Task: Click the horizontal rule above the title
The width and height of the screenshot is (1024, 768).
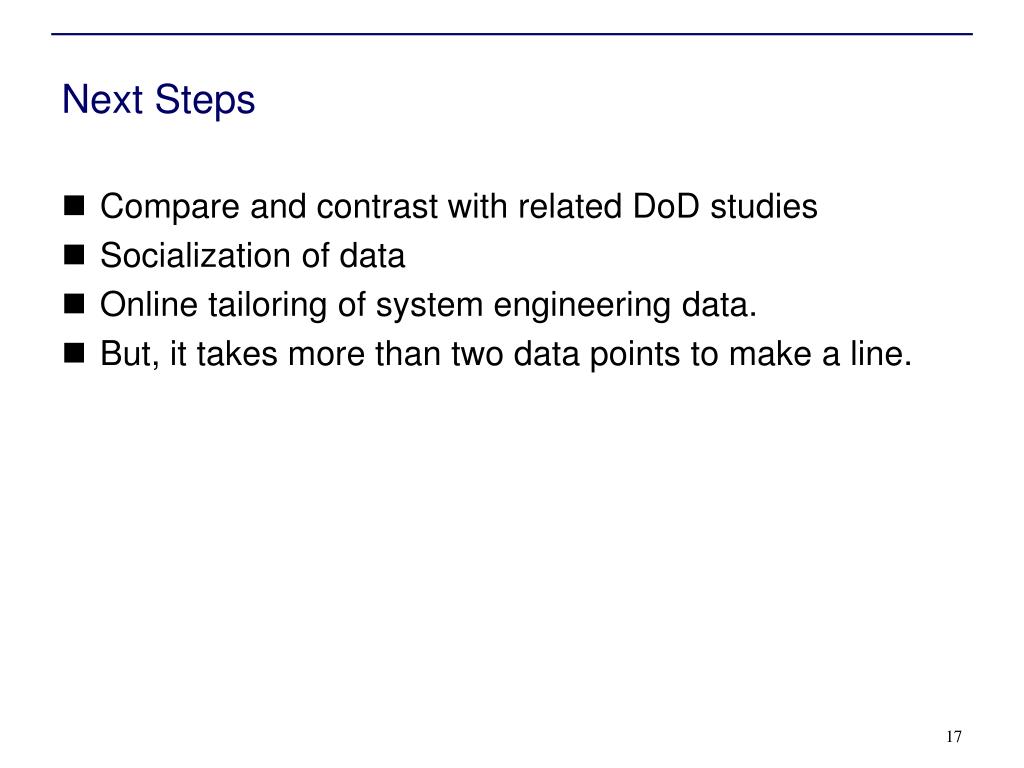Action: (512, 34)
